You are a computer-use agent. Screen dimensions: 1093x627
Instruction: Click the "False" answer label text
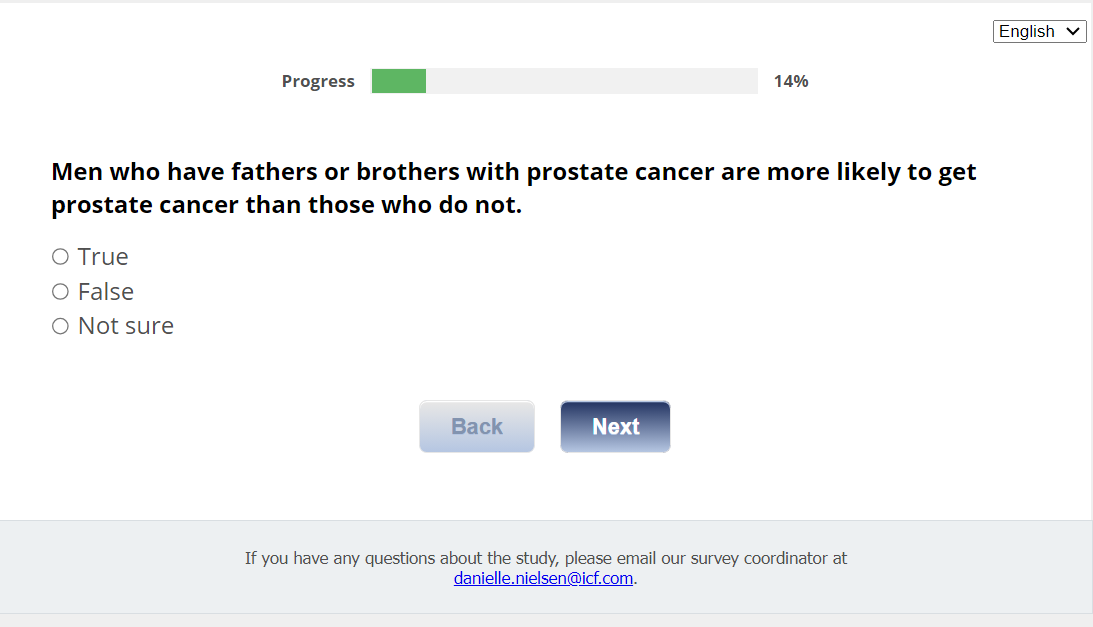106,292
